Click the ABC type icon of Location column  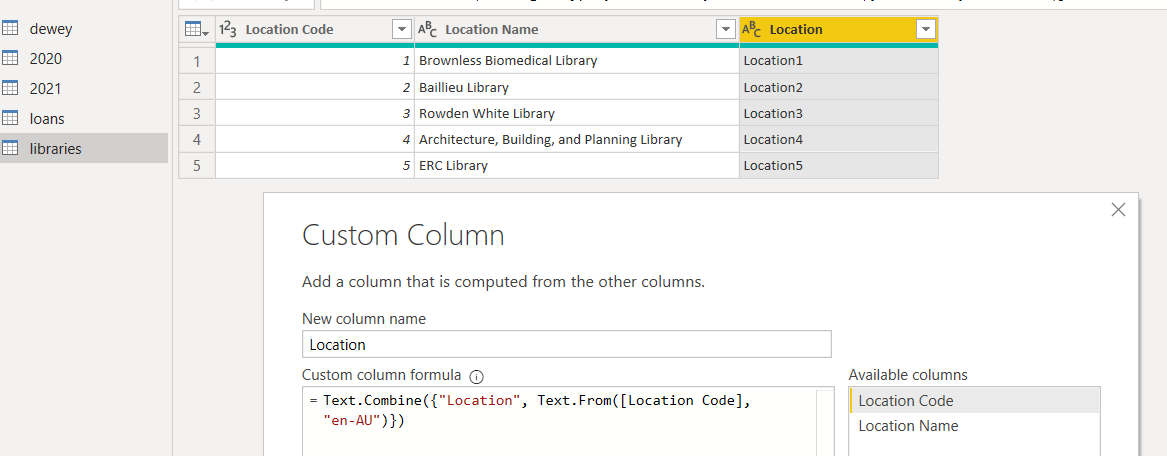(751, 30)
